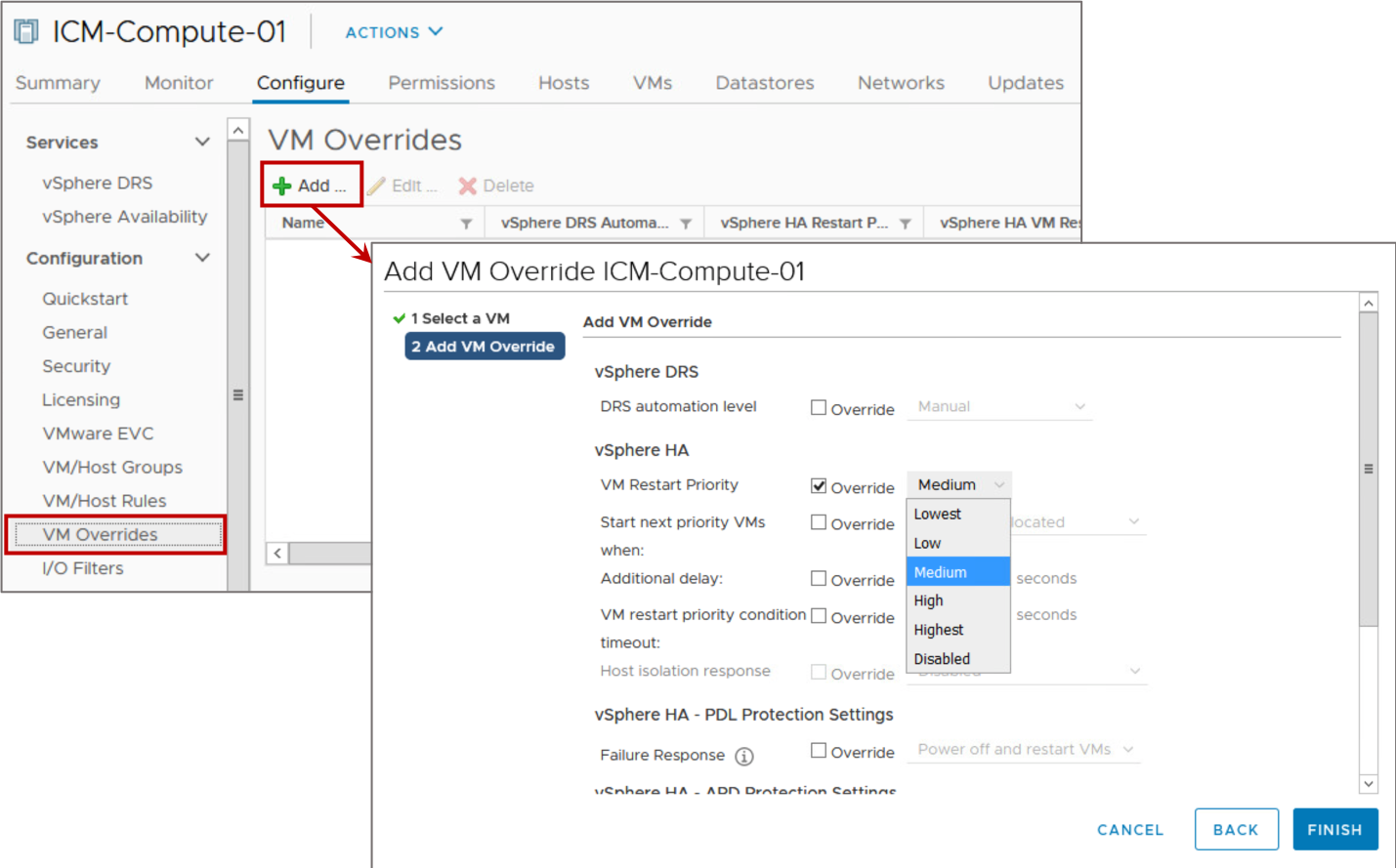Open the Hosts tab
The width and height of the screenshot is (1396, 868).
pos(564,83)
